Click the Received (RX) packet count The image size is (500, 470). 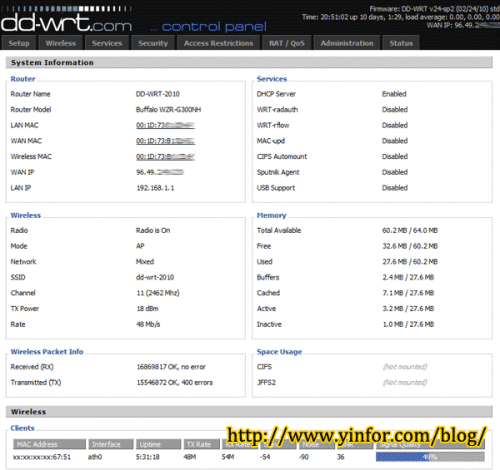(171, 367)
